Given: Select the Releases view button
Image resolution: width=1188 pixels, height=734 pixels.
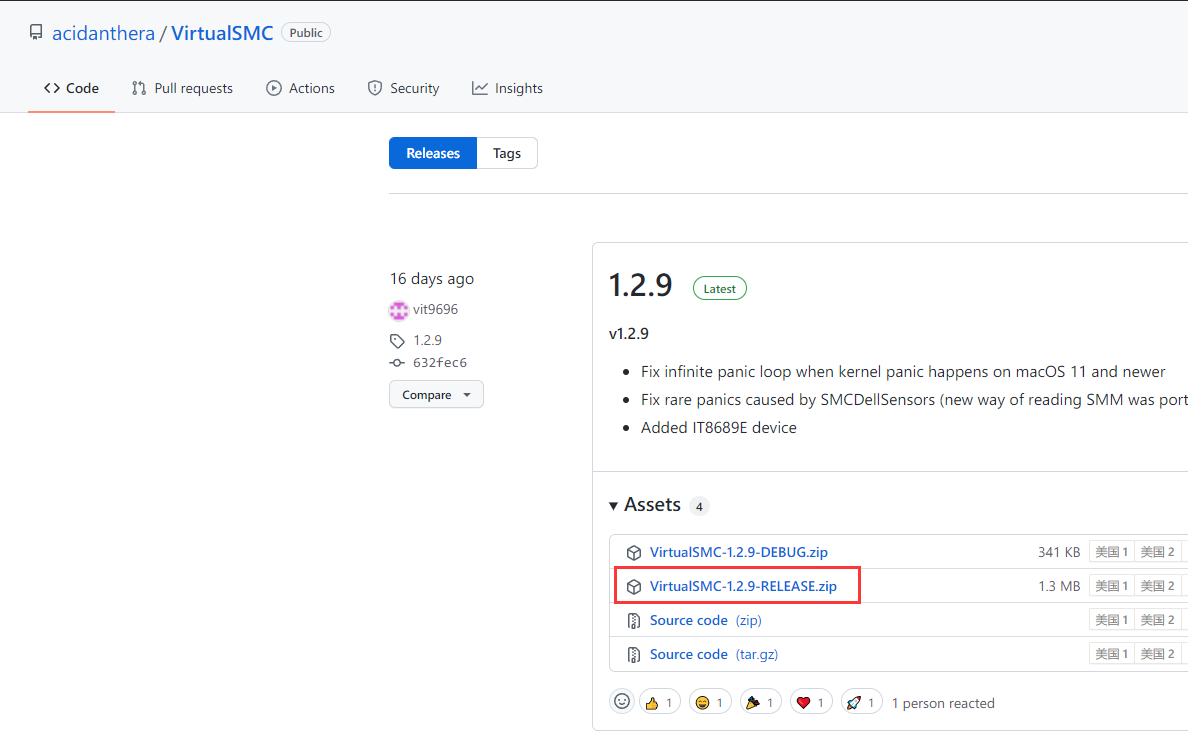Looking at the screenshot, I should (433, 153).
